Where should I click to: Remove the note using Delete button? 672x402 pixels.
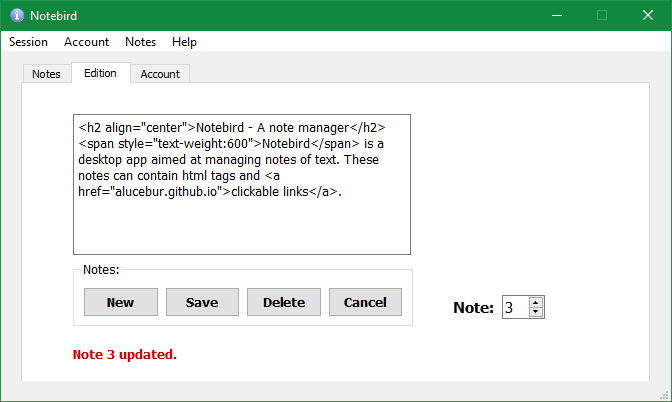284,302
